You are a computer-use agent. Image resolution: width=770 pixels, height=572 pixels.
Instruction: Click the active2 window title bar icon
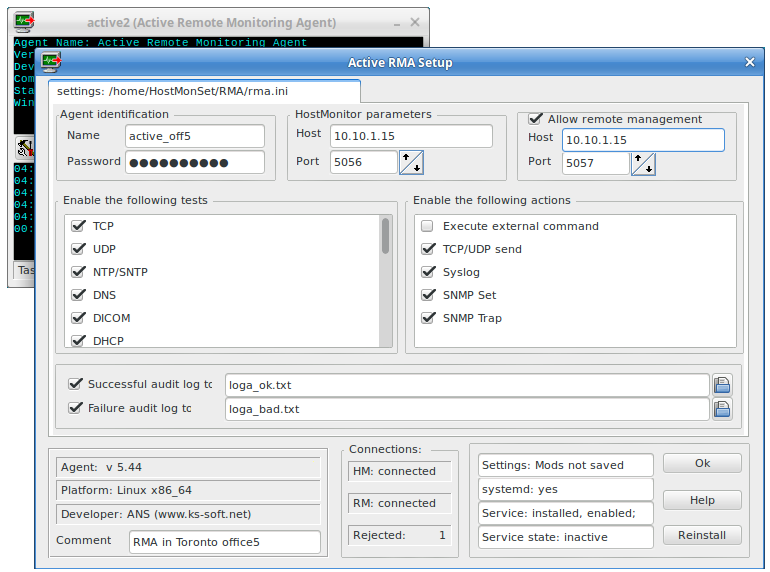point(24,22)
